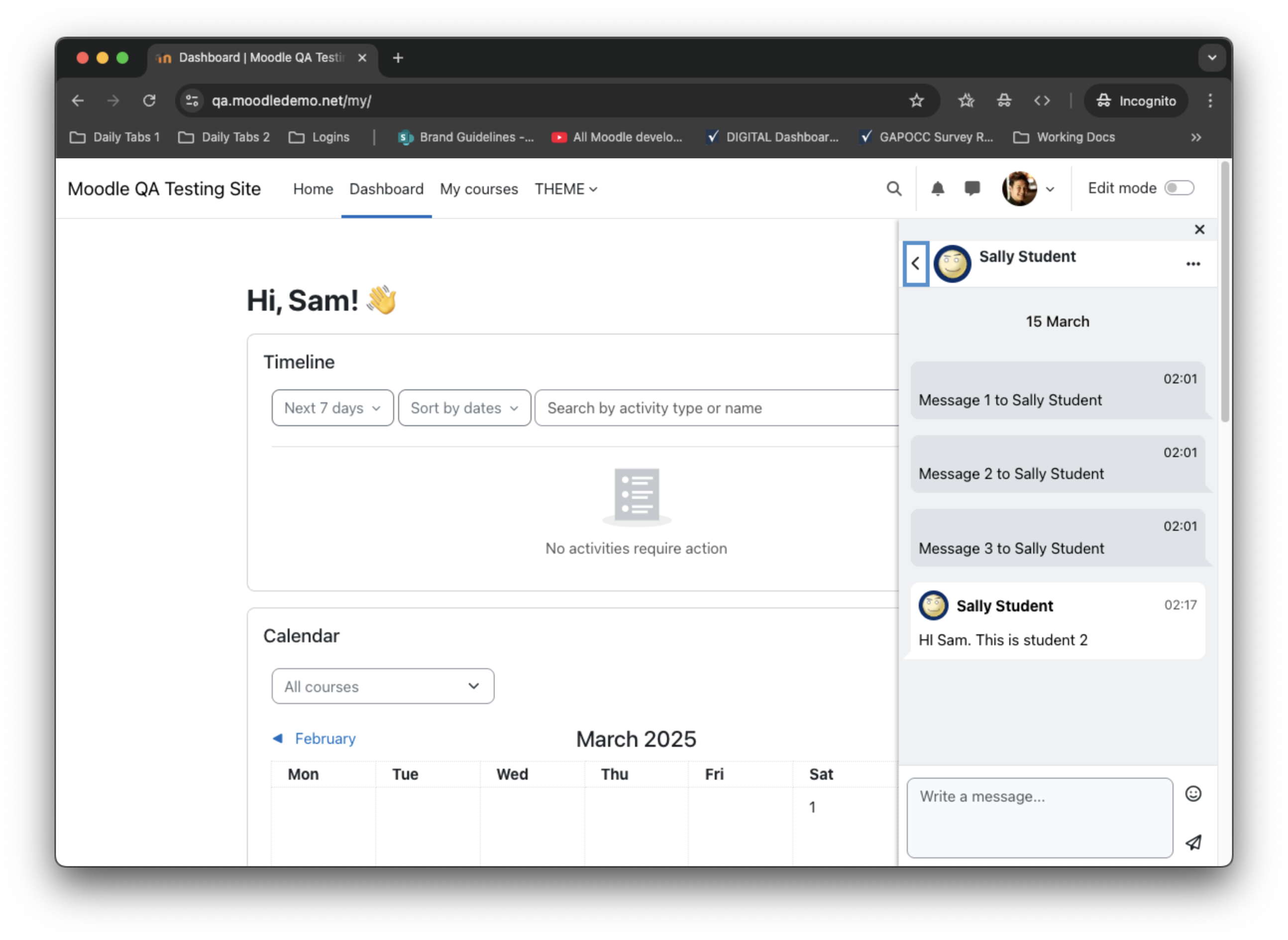
Task: Expand the user profile menu
Action: point(1028,189)
